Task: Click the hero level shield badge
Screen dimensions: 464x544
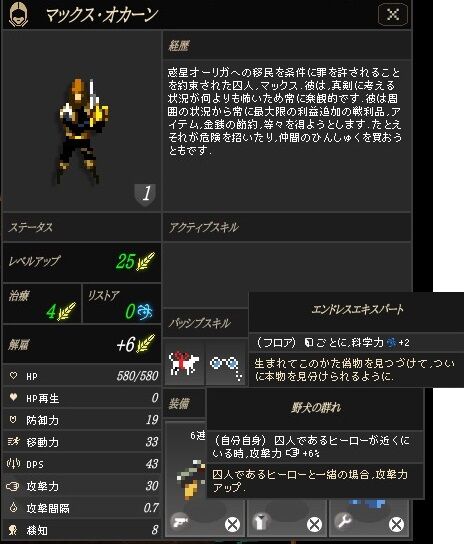Action: pyautogui.click(x=145, y=195)
